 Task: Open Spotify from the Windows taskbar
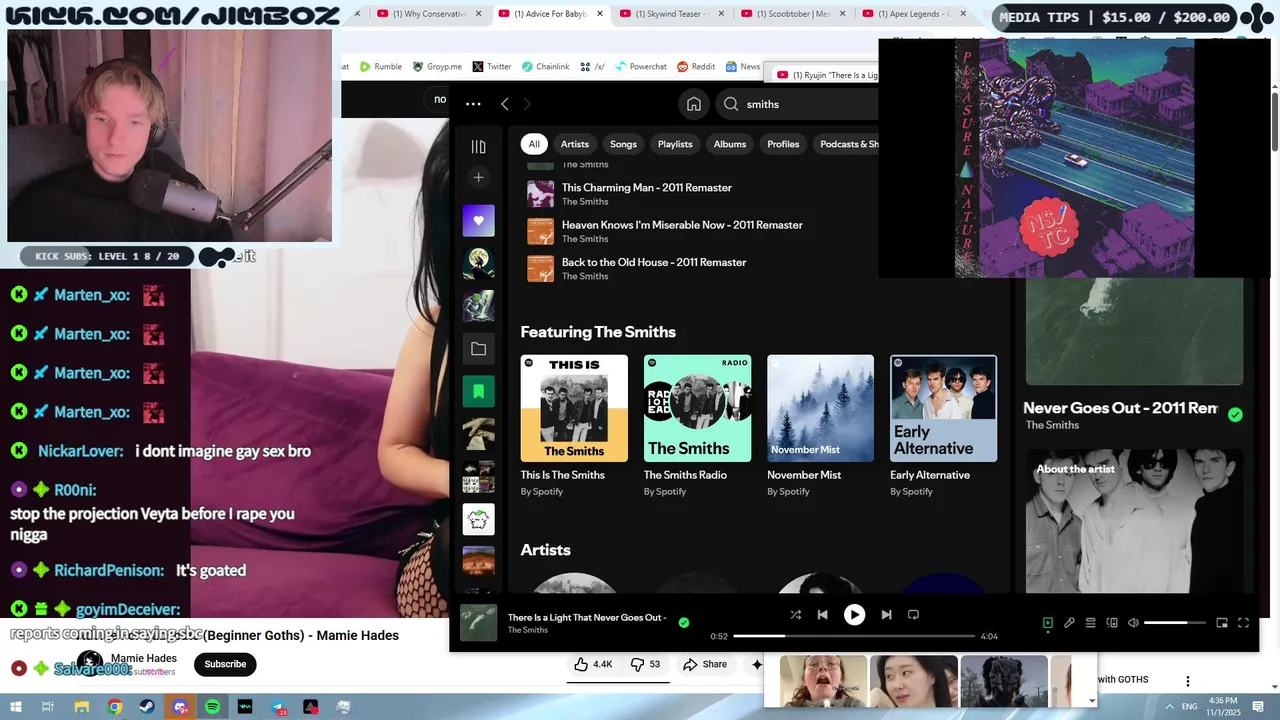[x=212, y=707]
